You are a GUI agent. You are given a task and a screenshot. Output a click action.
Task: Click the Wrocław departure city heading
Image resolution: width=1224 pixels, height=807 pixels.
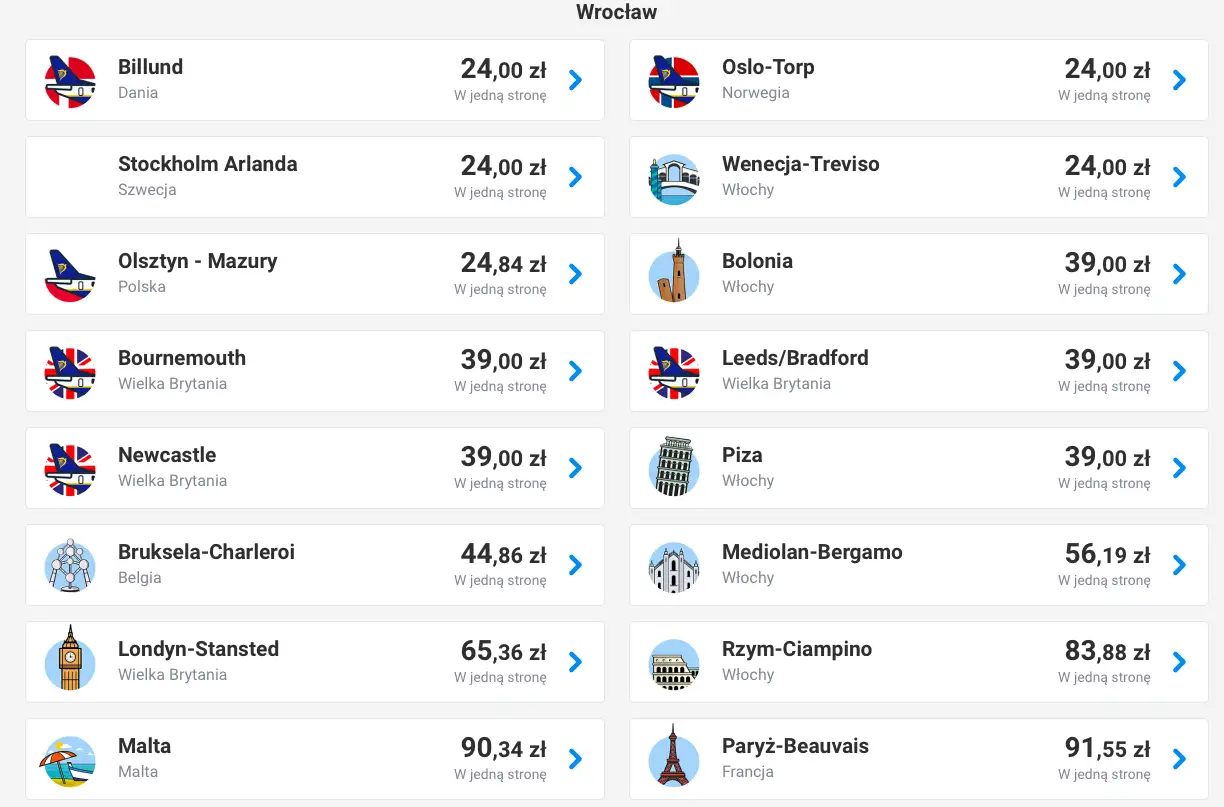tap(616, 12)
